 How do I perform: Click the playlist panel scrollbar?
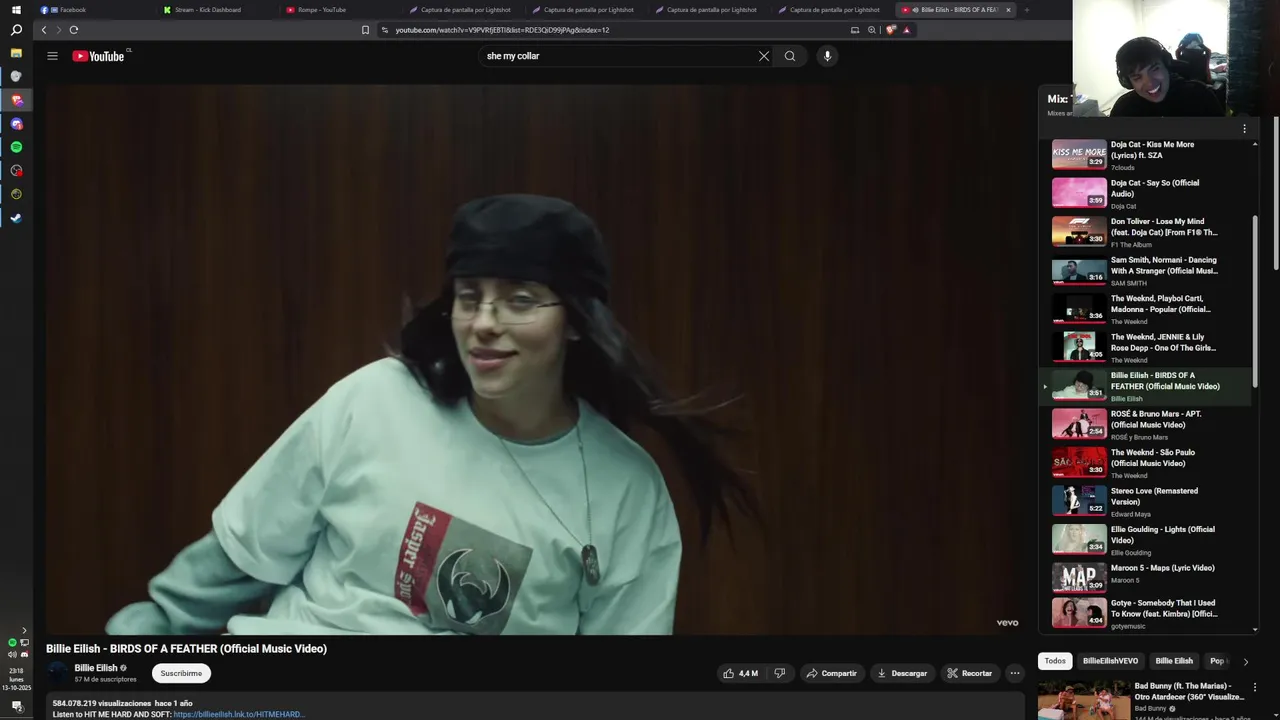click(x=1255, y=300)
